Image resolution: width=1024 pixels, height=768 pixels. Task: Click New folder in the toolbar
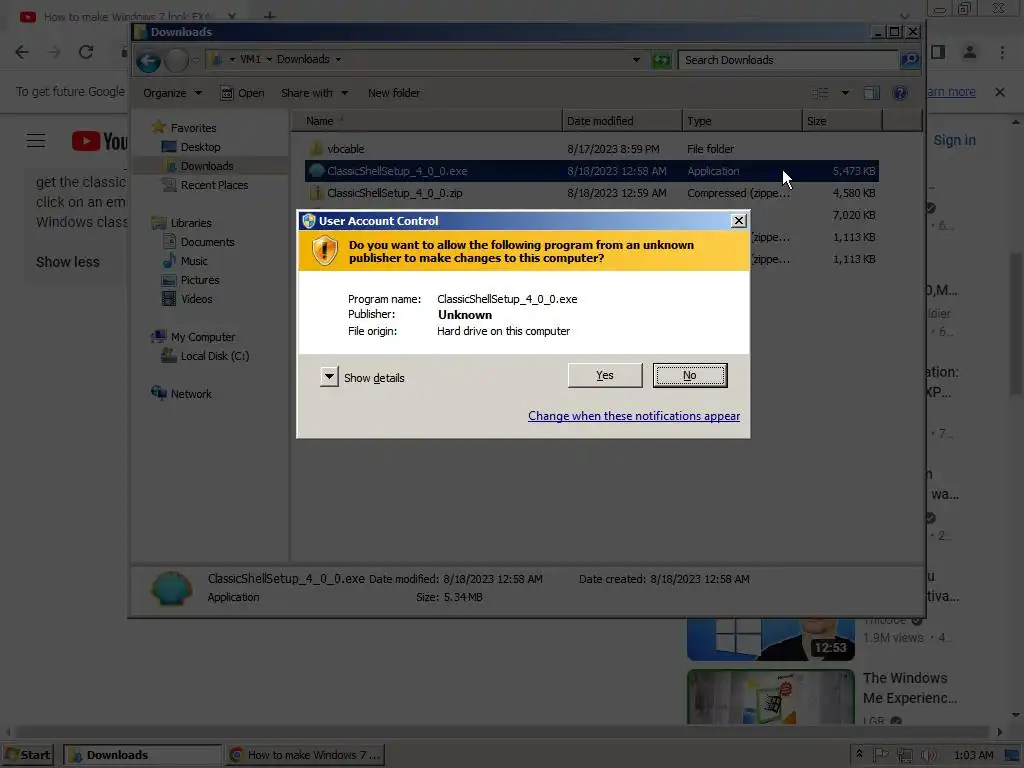pos(394,93)
